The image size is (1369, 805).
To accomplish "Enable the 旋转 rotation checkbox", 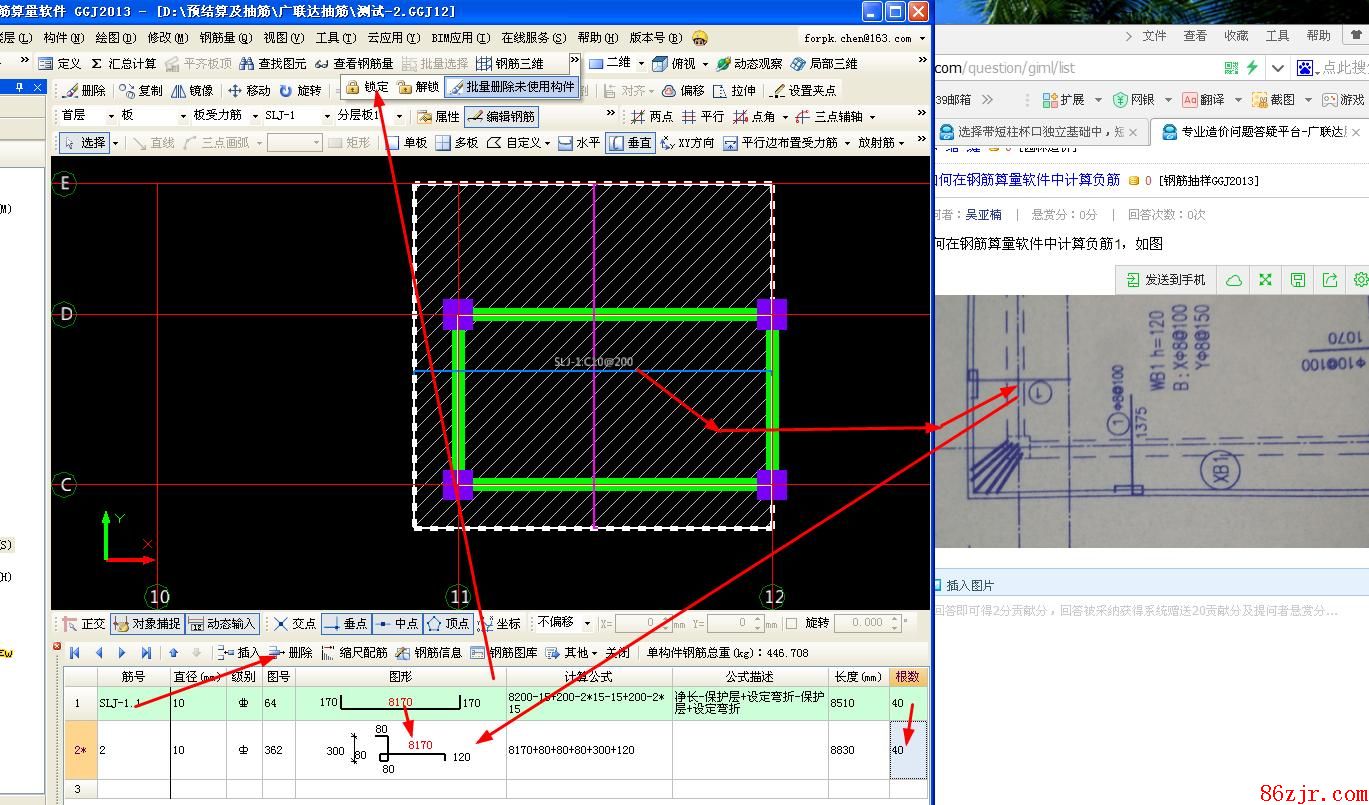I will coord(792,623).
